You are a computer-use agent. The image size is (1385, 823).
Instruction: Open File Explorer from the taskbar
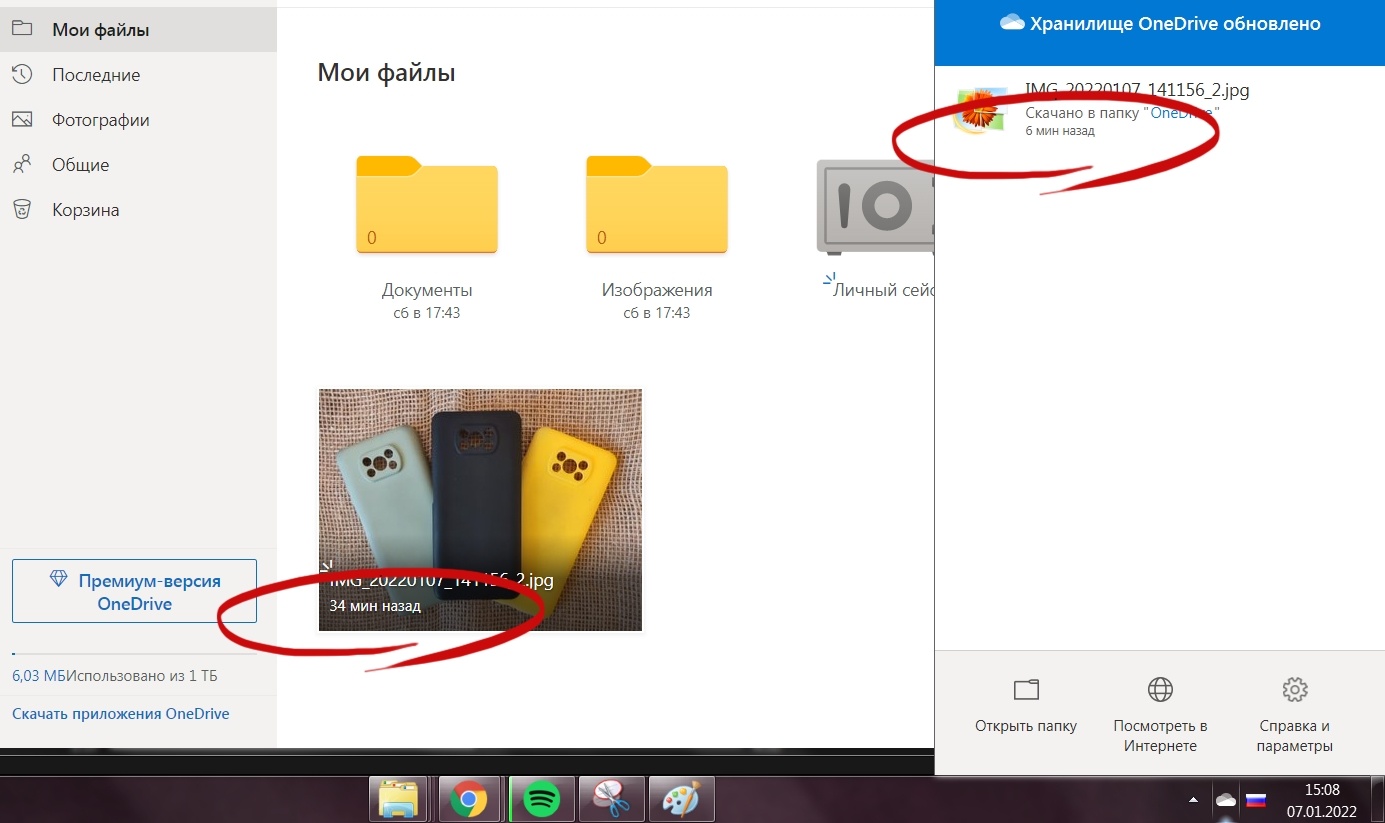(x=398, y=799)
